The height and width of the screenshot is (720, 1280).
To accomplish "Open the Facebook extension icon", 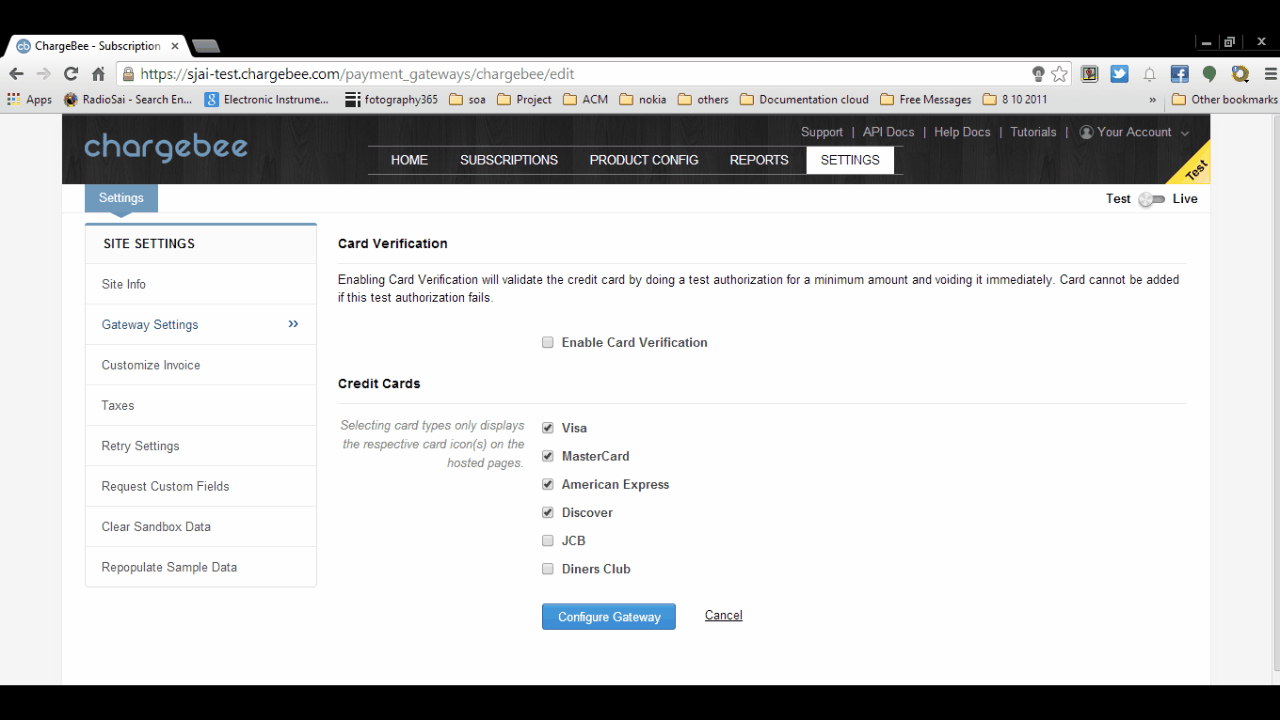I will coord(1179,74).
